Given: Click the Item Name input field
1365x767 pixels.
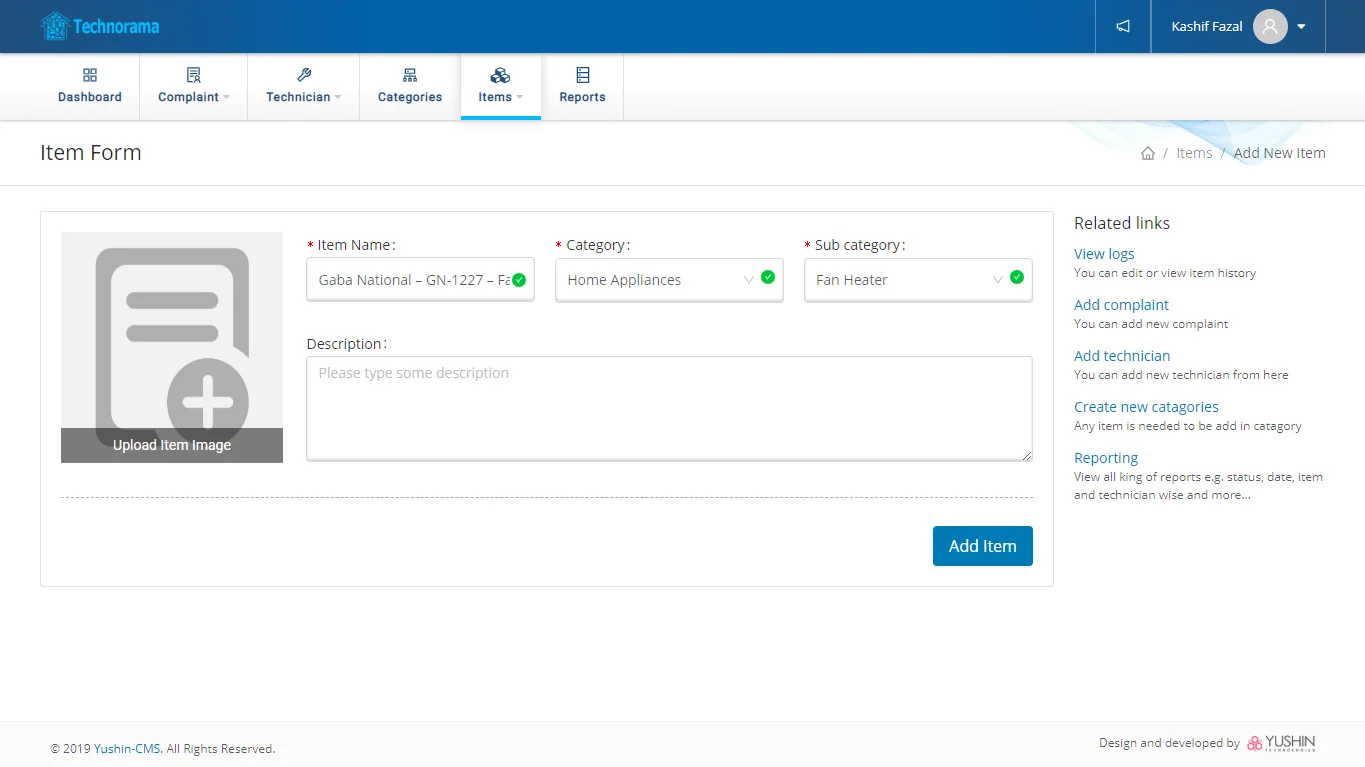Looking at the screenshot, I should (412, 280).
